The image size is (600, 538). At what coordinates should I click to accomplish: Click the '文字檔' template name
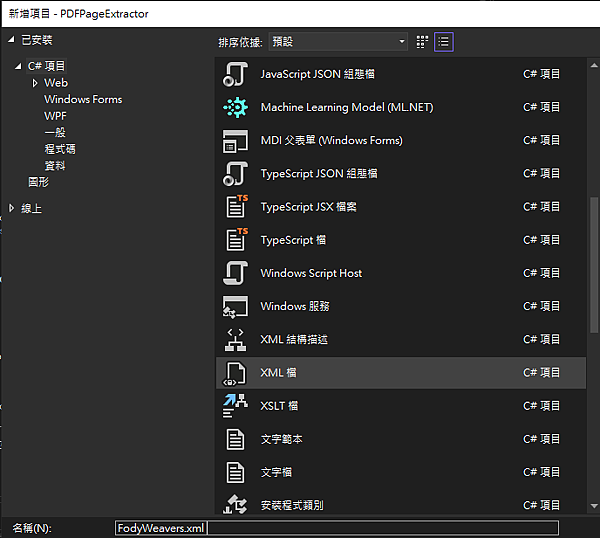tap(276, 473)
